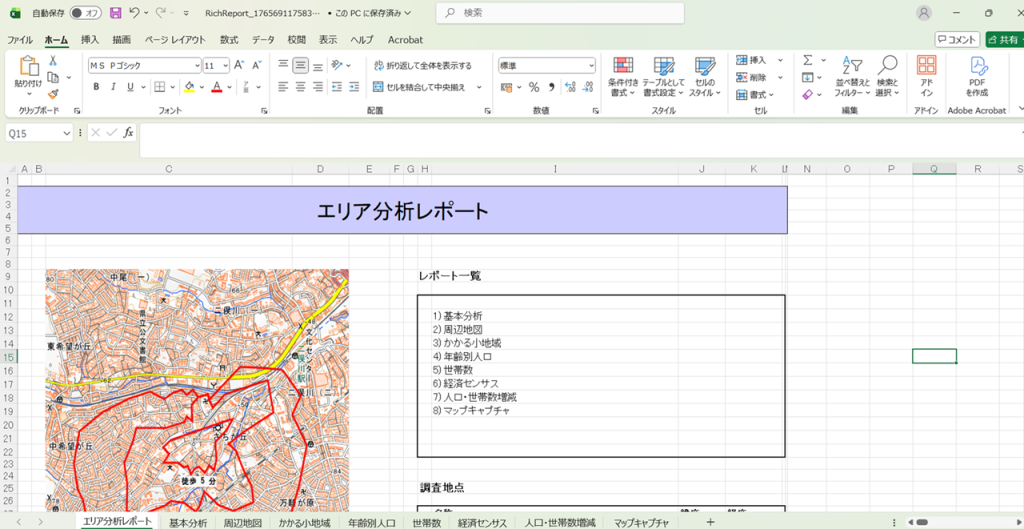Open Format as Table (テーブルとして書式設定)
This screenshot has height=529, width=1024.
[664, 77]
